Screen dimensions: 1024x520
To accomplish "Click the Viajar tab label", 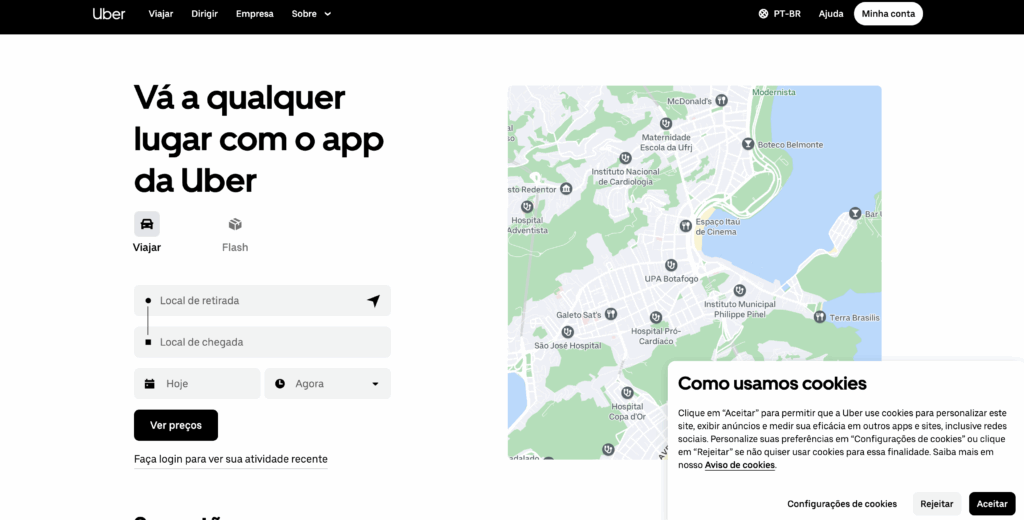I will click(x=147, y=248).
